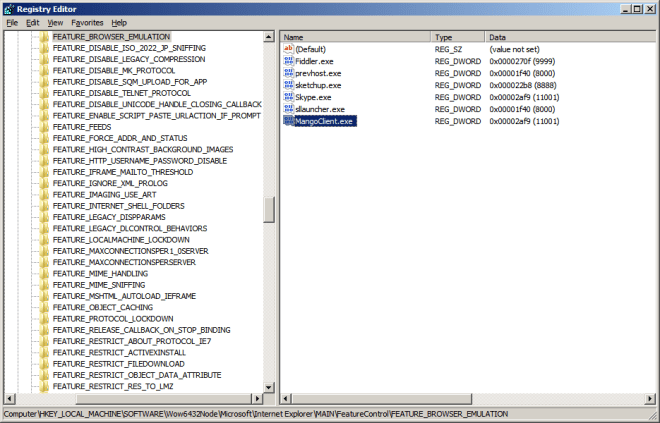Viewport: 660px width, 423px height.
Task: Click the tree pane's scroll-up arrow
Action: (268, 37)
